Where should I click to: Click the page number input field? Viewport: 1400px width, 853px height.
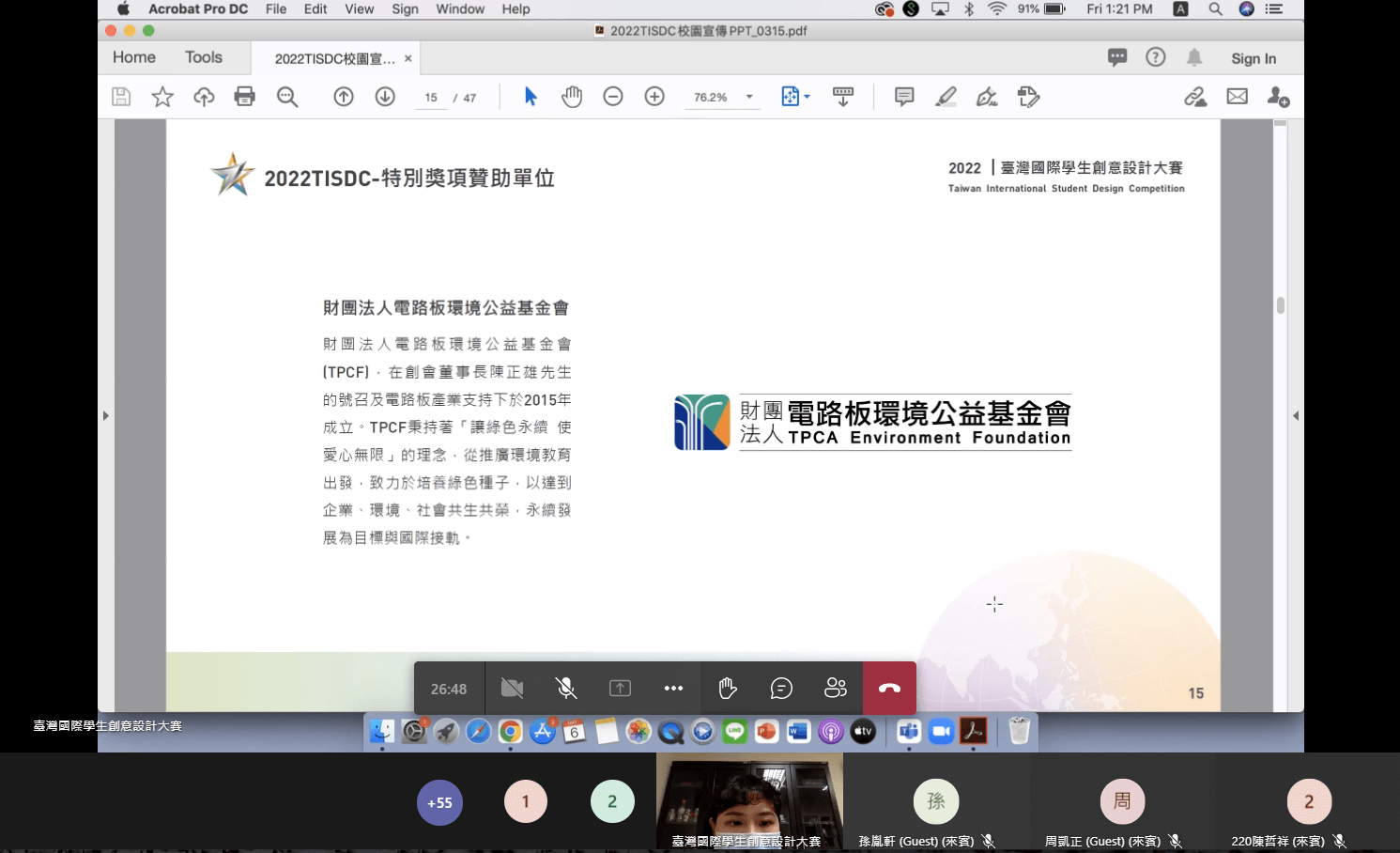pyautogui.click(x=431, y=98)
